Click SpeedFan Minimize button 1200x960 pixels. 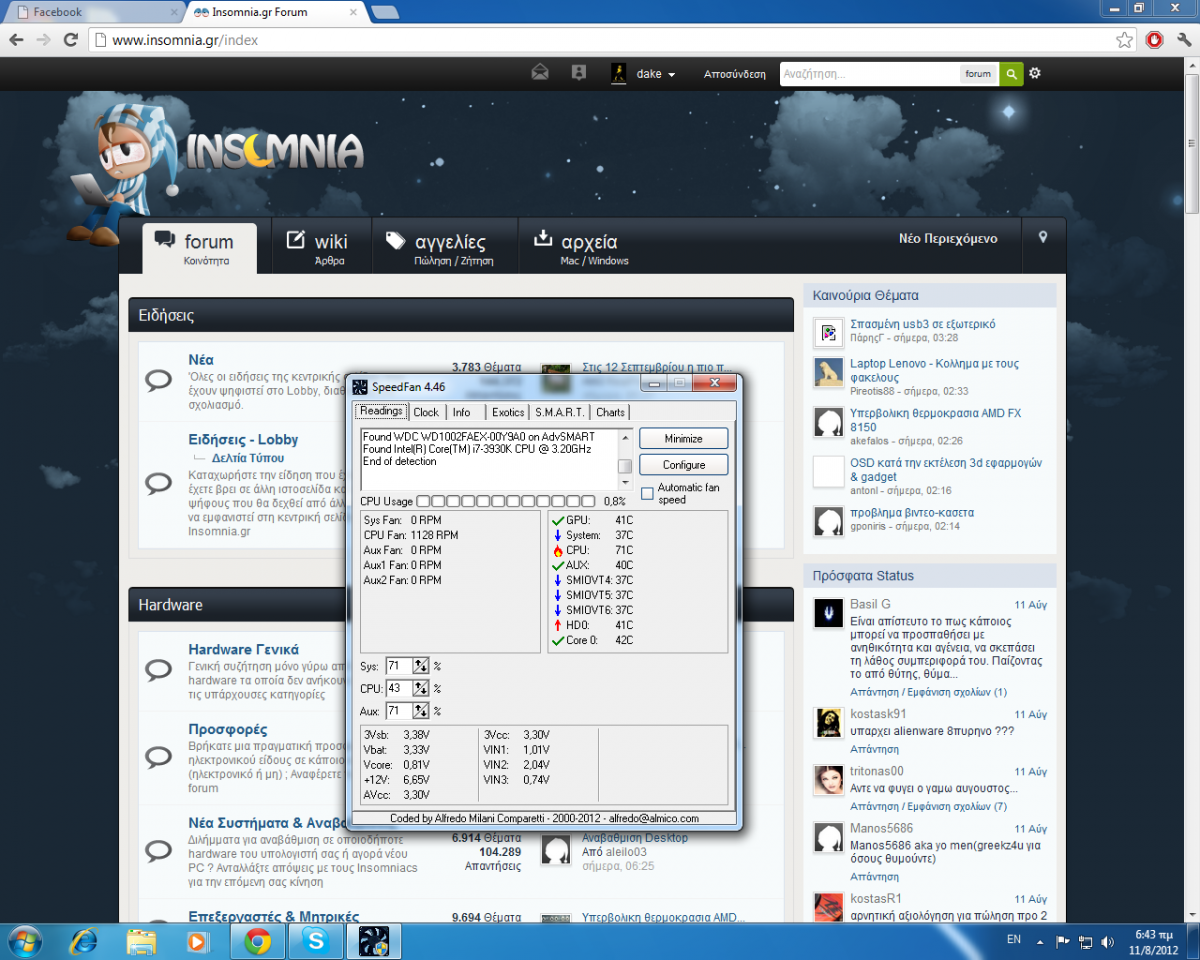[x=684, y=439]
